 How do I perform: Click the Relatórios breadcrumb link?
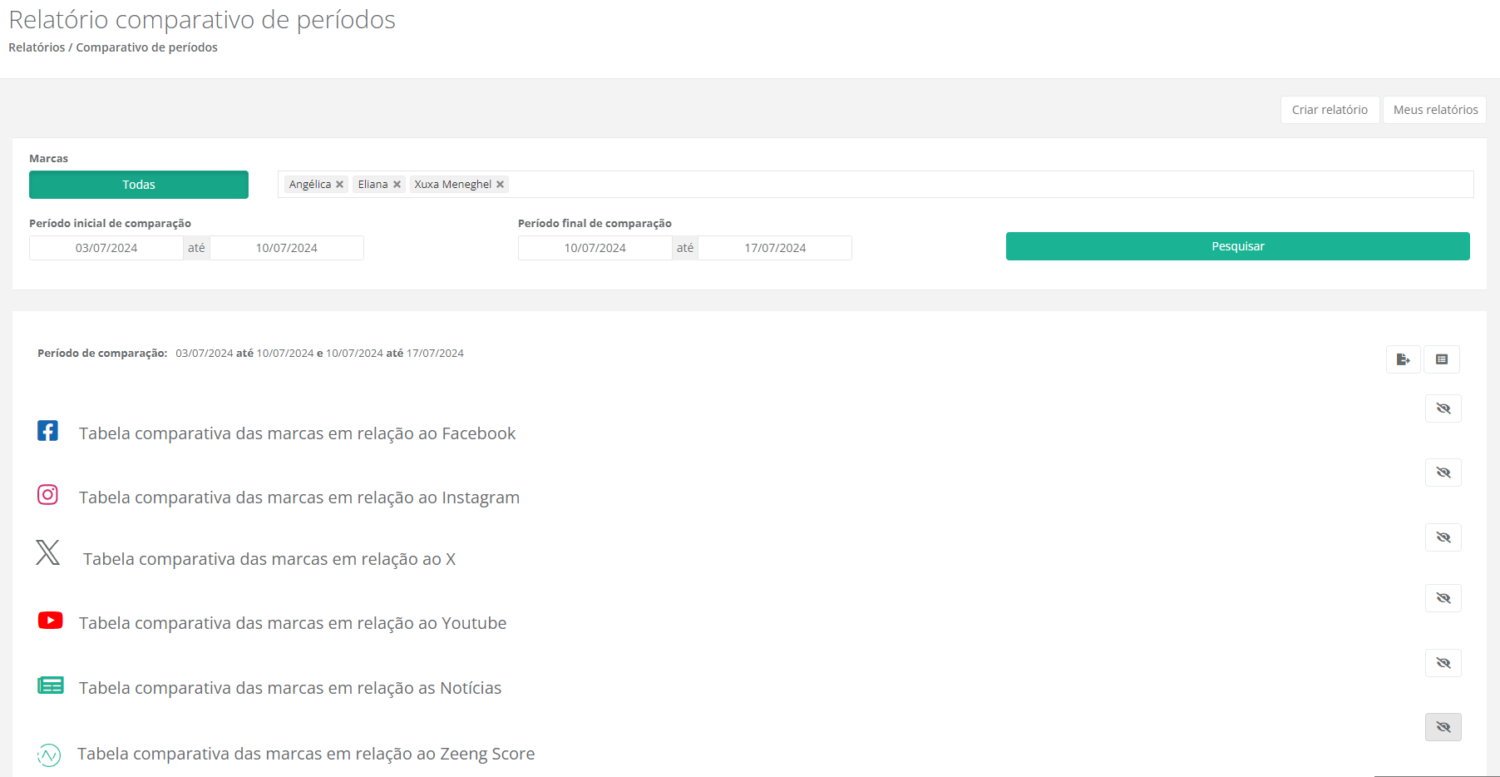(36, 47)
